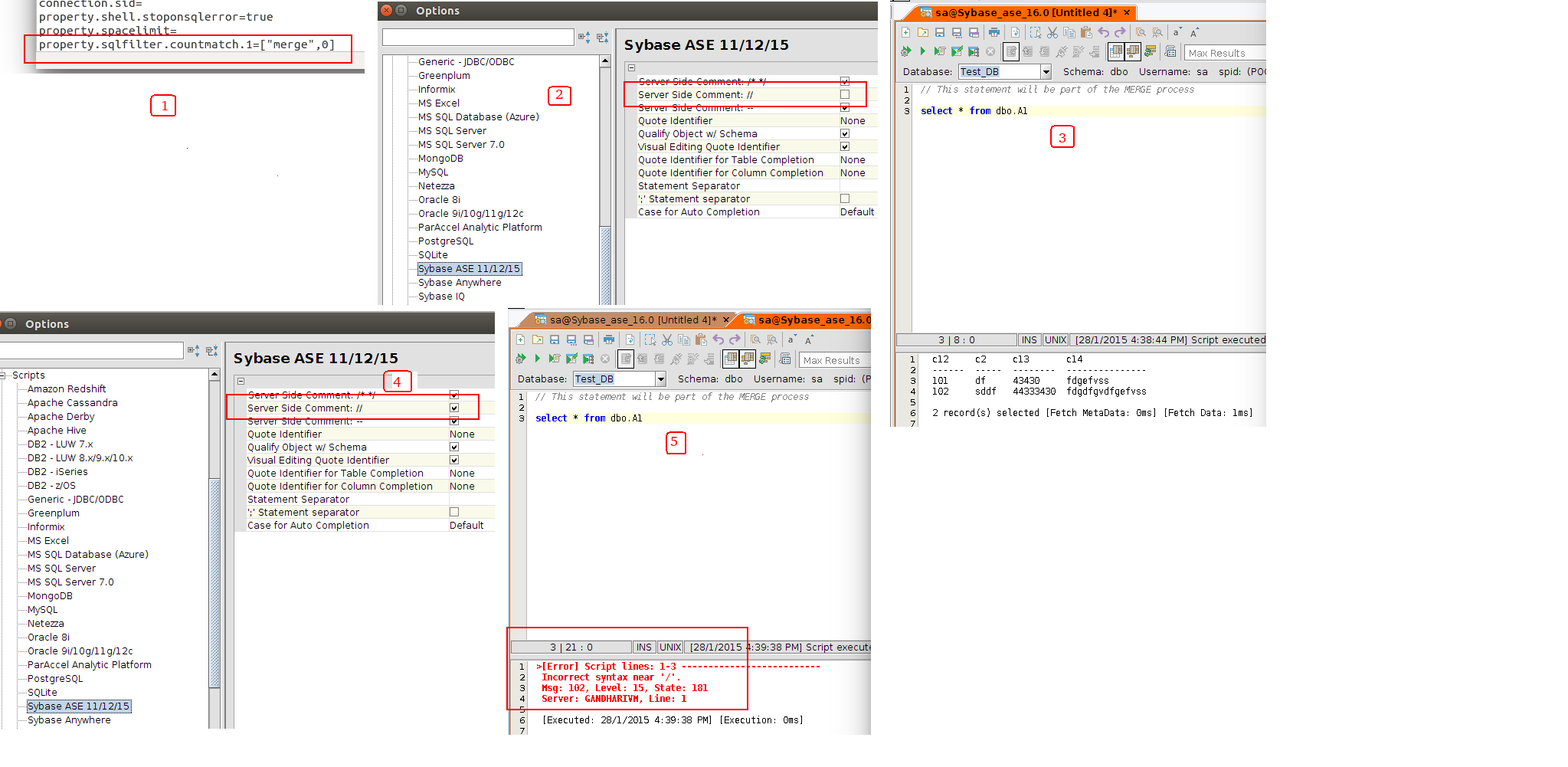Click Increase Font Size icon in upper editor

pos(1194,32)
